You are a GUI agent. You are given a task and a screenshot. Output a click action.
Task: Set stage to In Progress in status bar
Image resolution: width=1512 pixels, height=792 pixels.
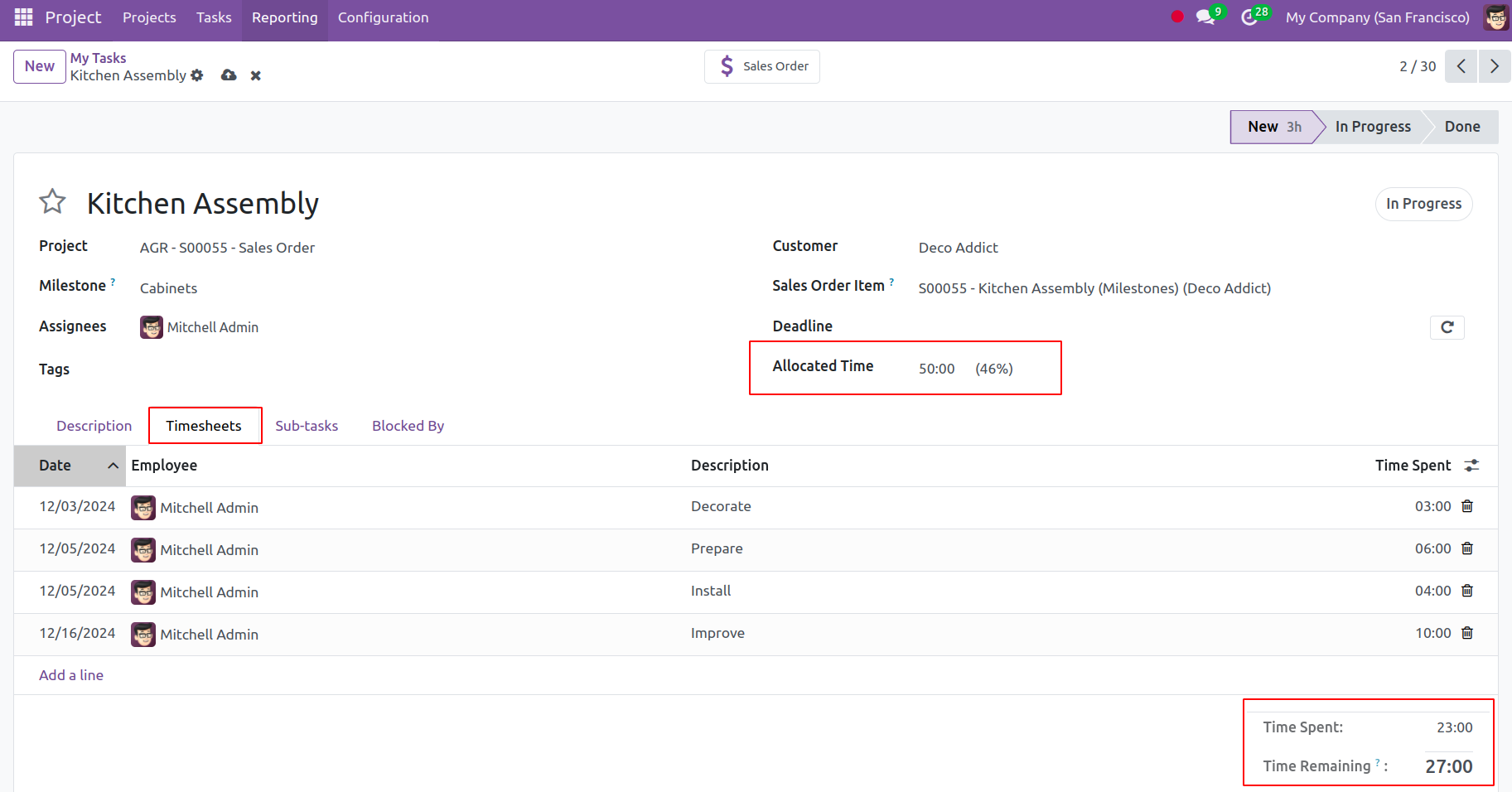coord(1373,127)
